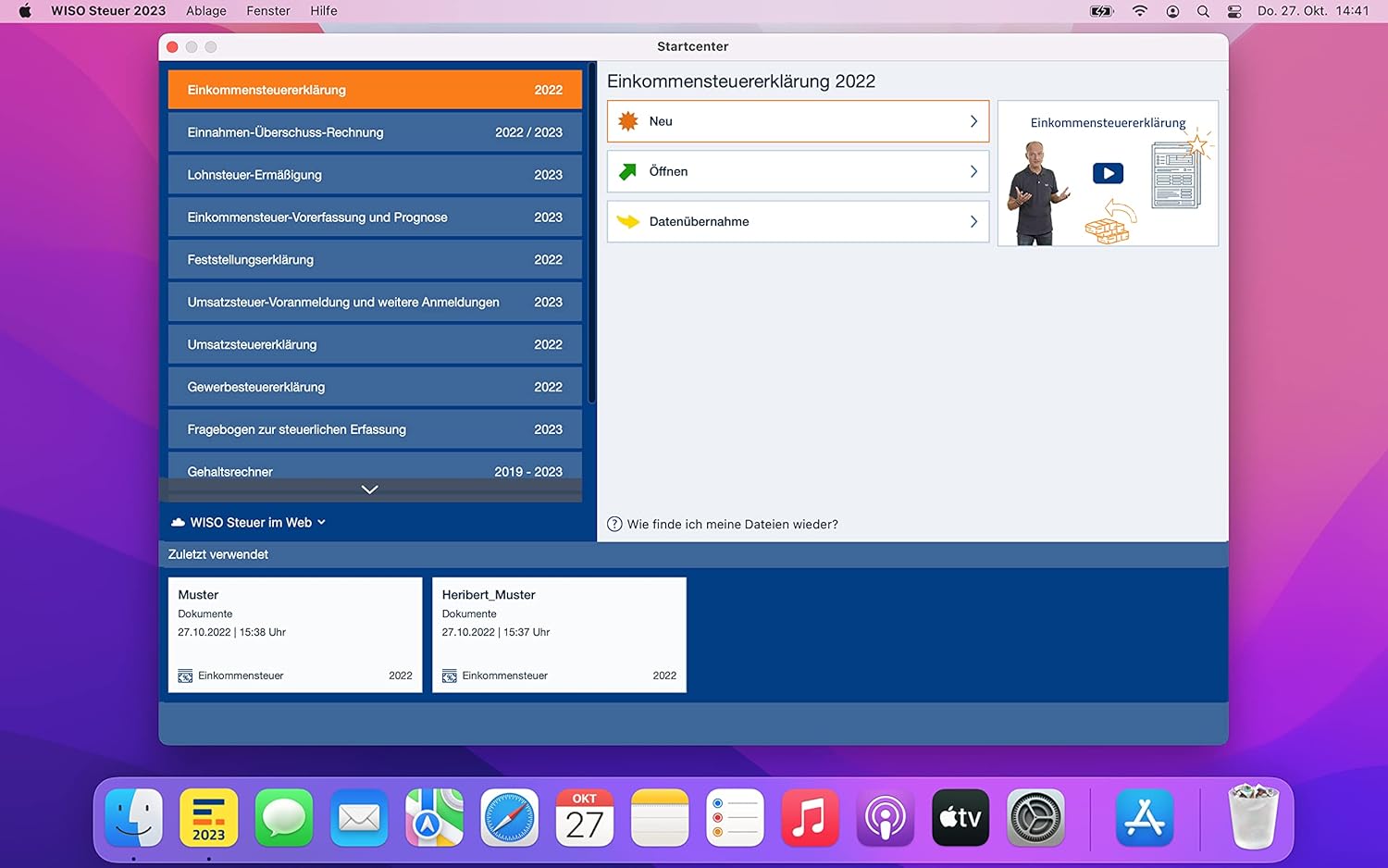This screenshot has height=868, width=1388.
Task: Open Maps from the Dock
Action: (x=434, y=818)
